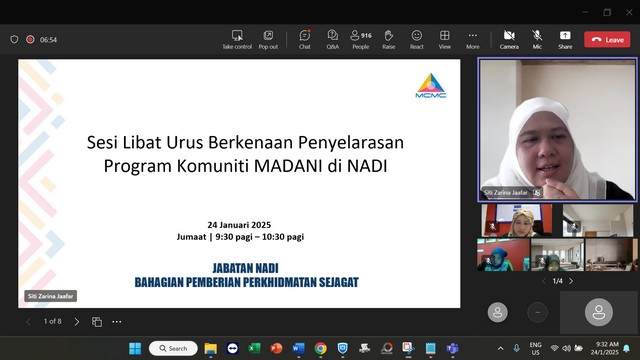Go to the next slide
The width and height of the screenshot is (640, 360).
(77, 322)
